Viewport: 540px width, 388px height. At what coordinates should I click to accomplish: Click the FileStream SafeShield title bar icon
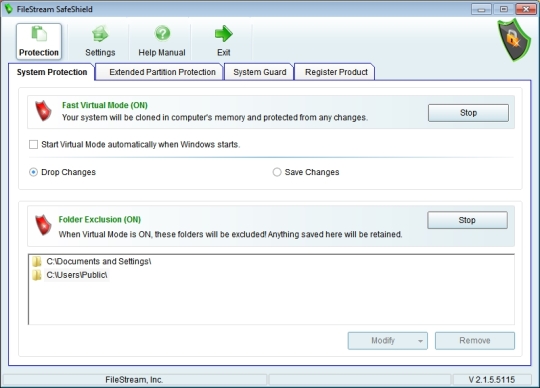point(9,9)
